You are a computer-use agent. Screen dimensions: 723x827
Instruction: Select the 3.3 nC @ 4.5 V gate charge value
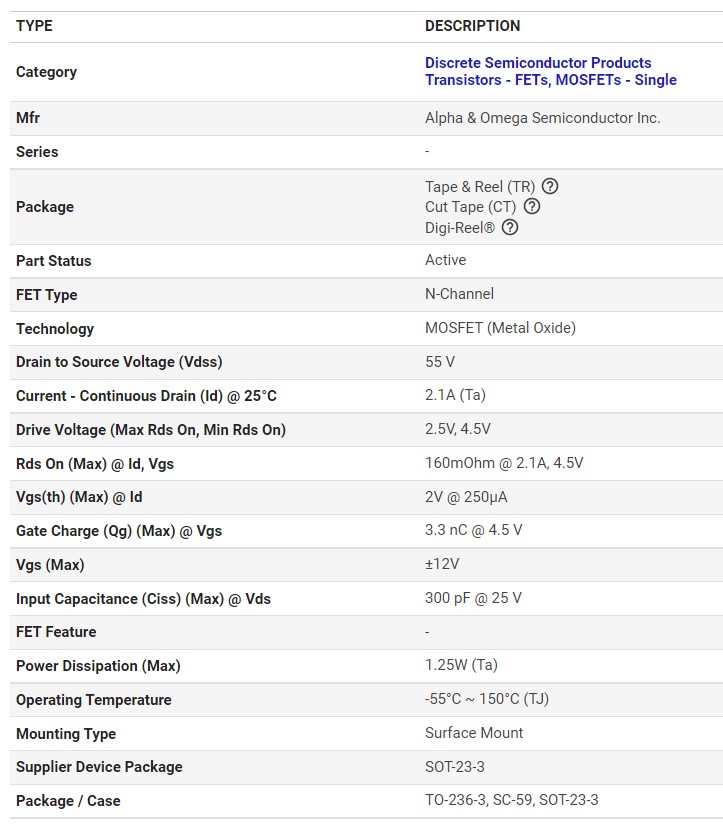pyautogui.click(x=474, y=530)
